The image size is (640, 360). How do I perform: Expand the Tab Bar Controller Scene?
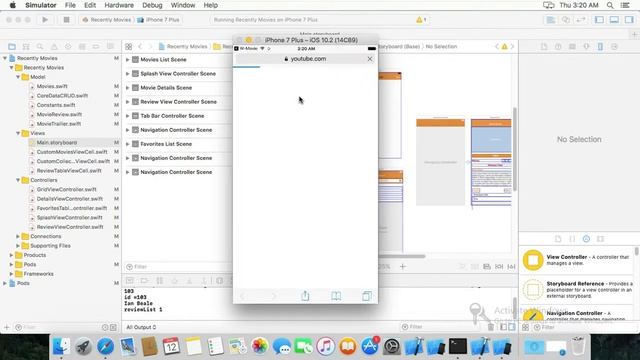click(127, 116)
